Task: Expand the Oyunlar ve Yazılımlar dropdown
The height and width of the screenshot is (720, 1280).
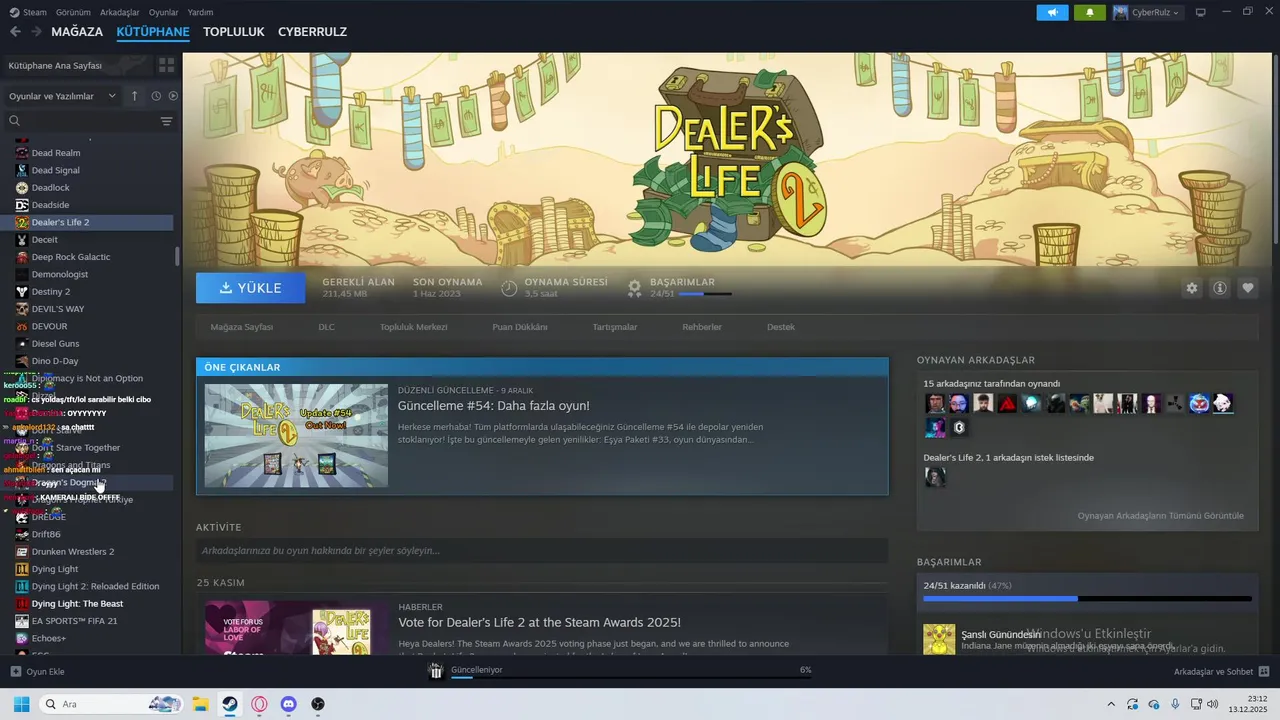Action: 62,96
